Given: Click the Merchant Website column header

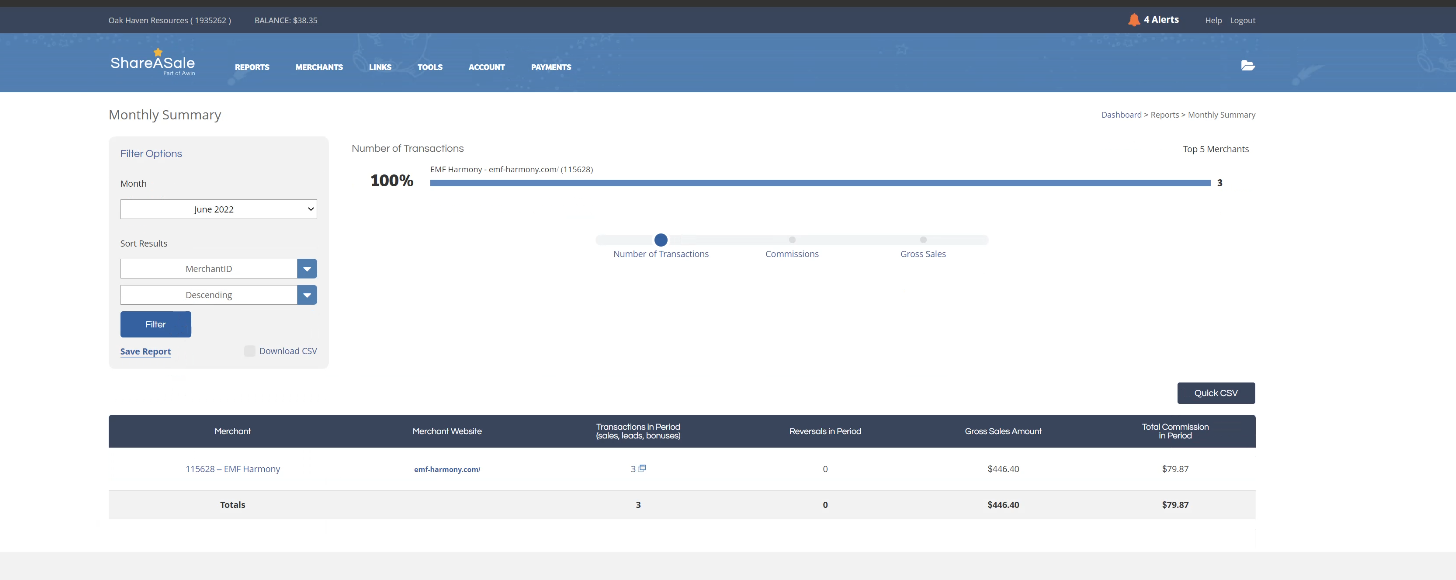Looking at the screenshot, I should (447, 431).
